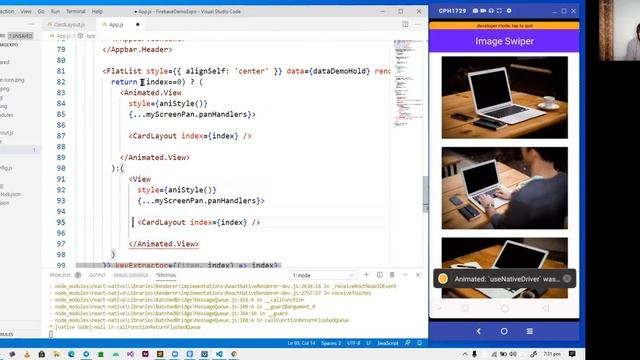Click the unsaved dot on App.js tab
640x360 pixels.
[x=138, y=24]
